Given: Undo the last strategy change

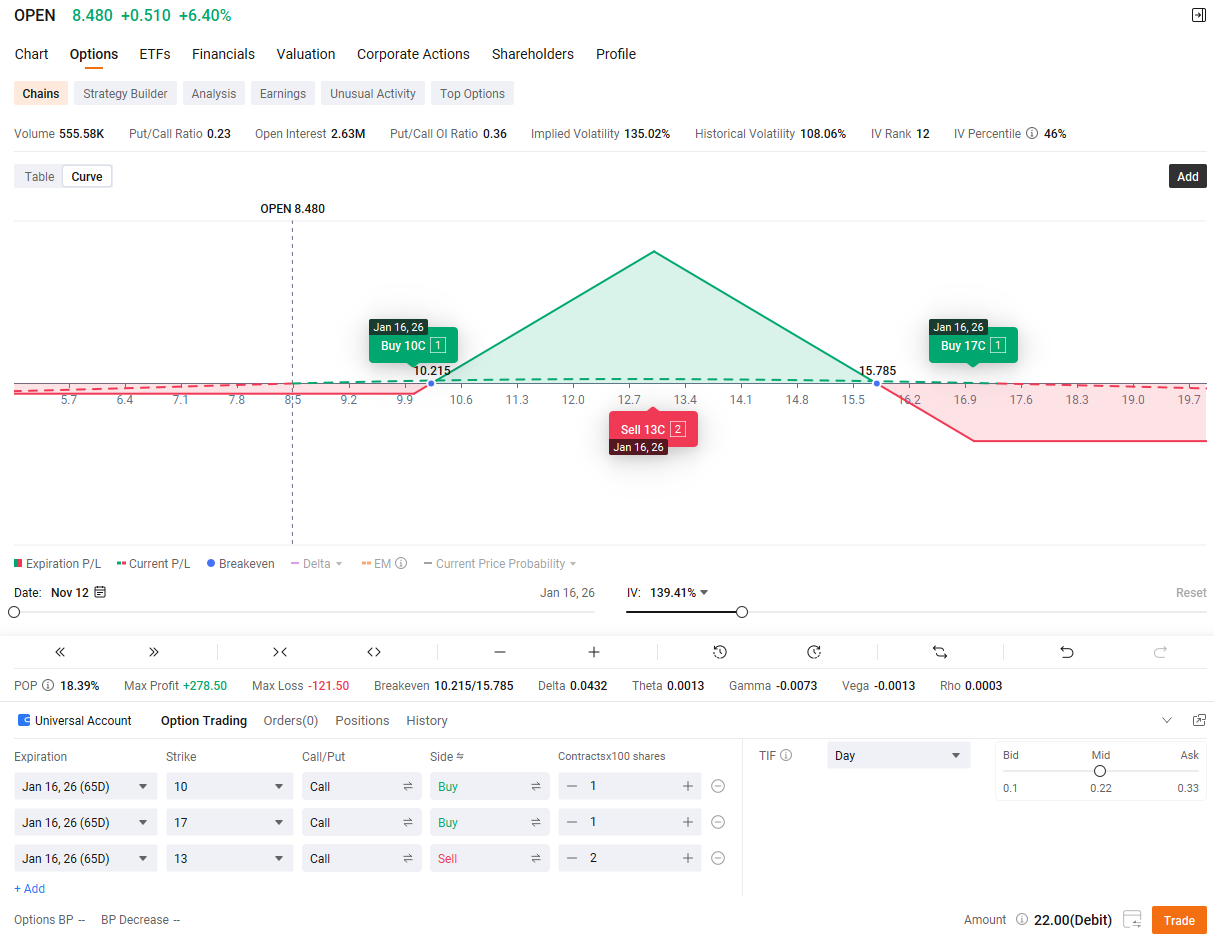Looking at the screenshot, I should pyautogui.click(x=1067, y=652).
